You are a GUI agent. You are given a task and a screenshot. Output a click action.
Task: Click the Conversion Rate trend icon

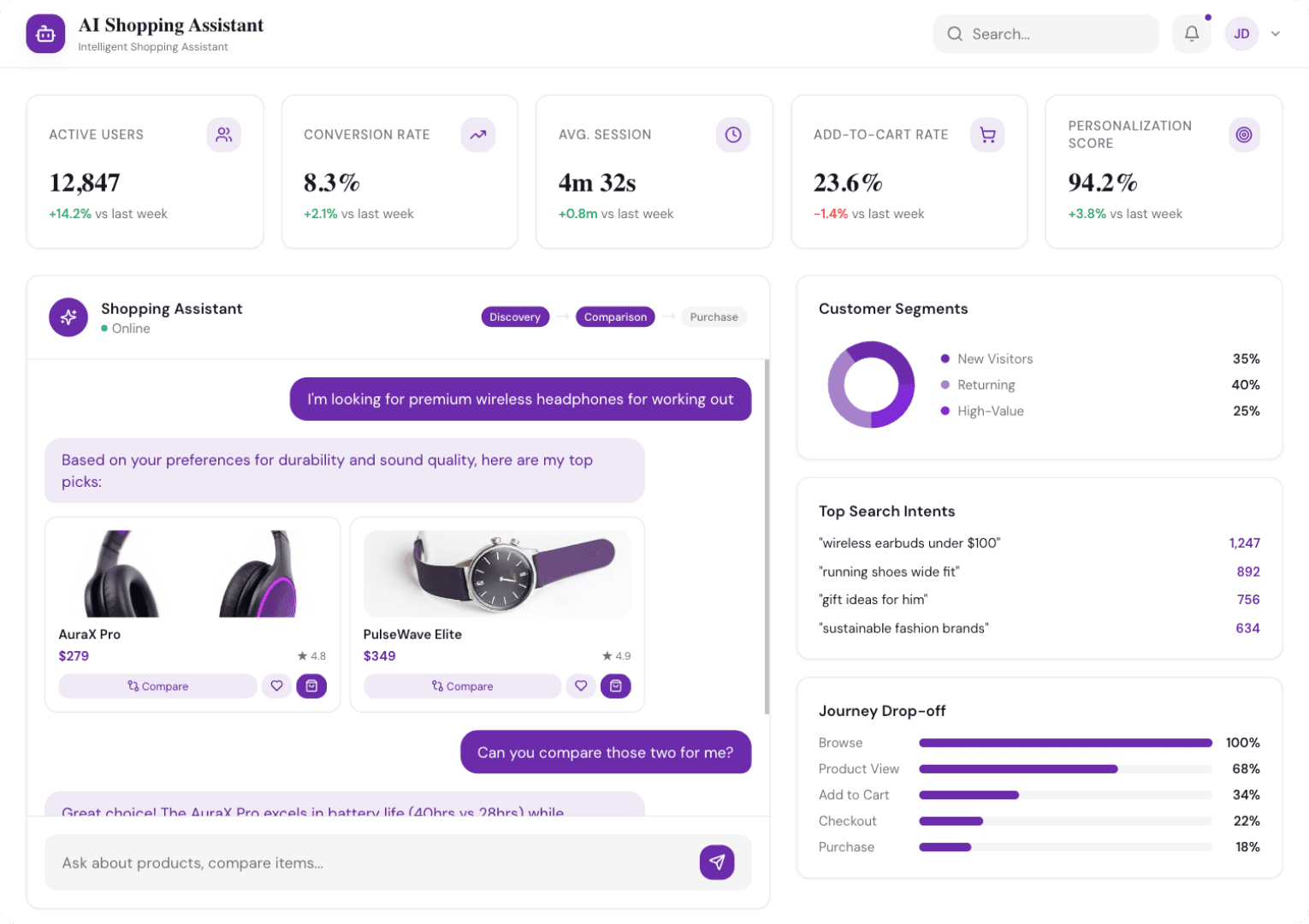tap(478, 134)
